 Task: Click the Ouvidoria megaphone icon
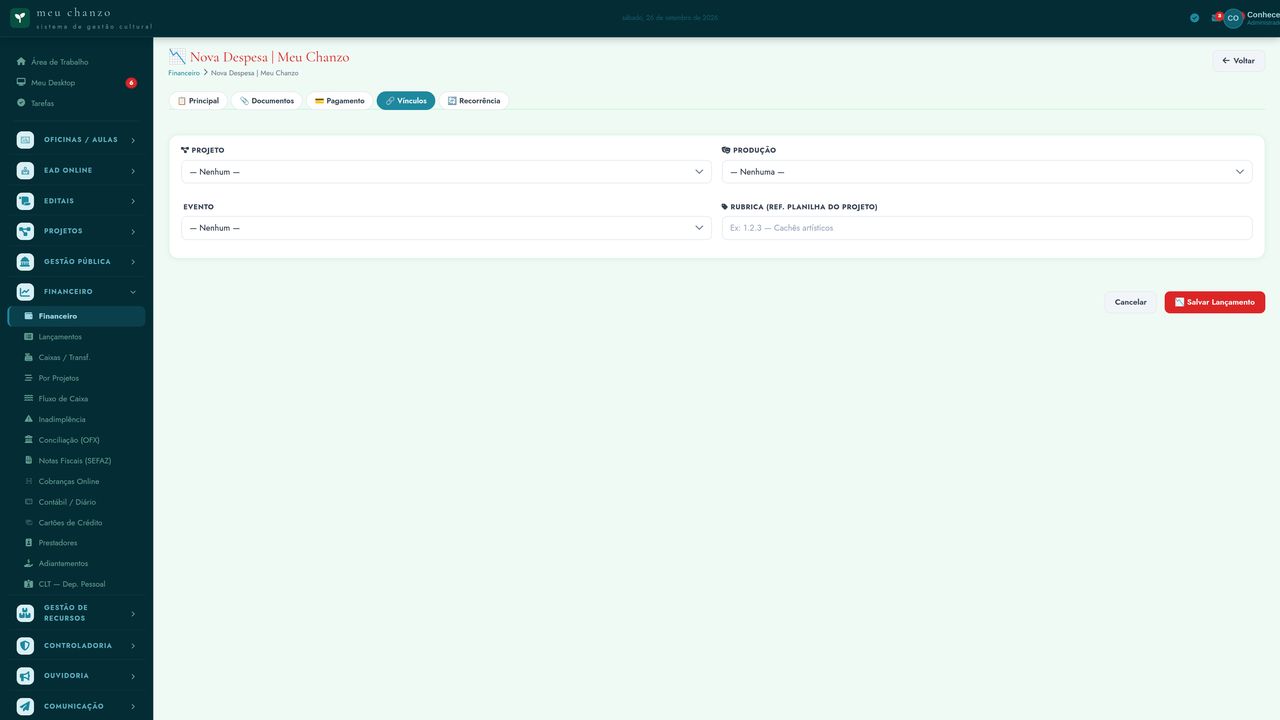[x=25, y=676]
